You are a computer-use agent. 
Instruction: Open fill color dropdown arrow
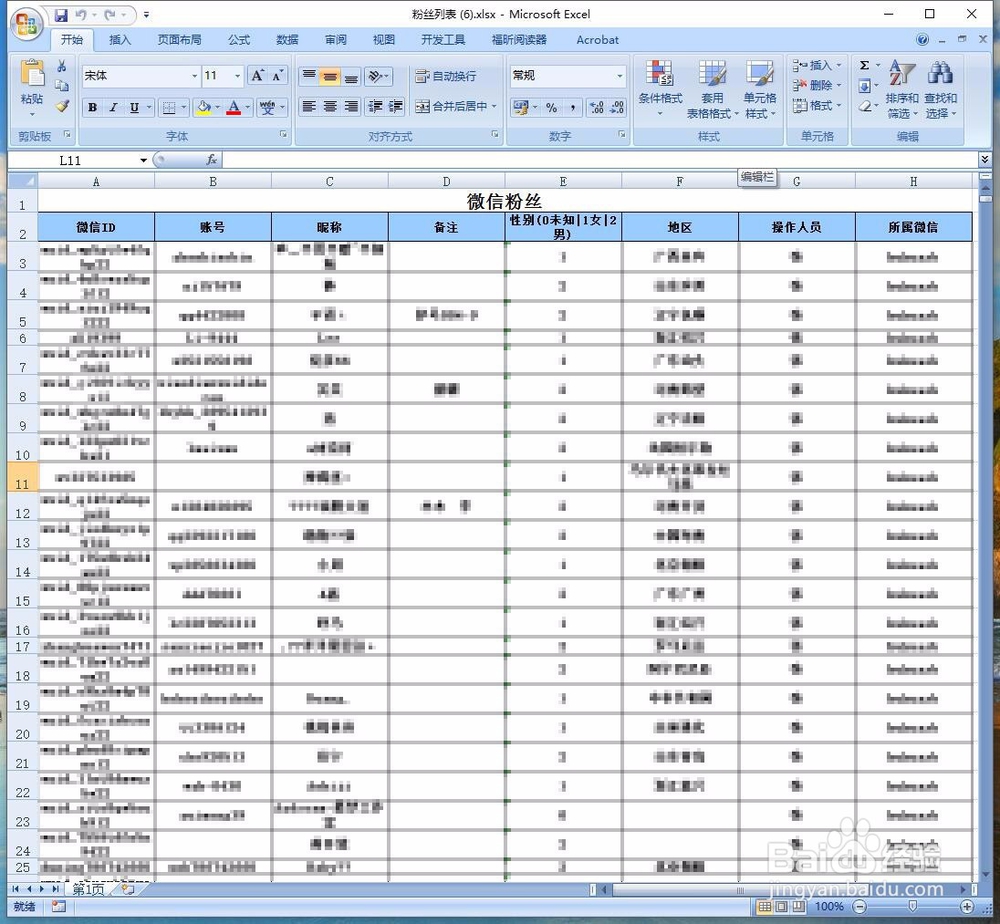click(x=217, y=107)
